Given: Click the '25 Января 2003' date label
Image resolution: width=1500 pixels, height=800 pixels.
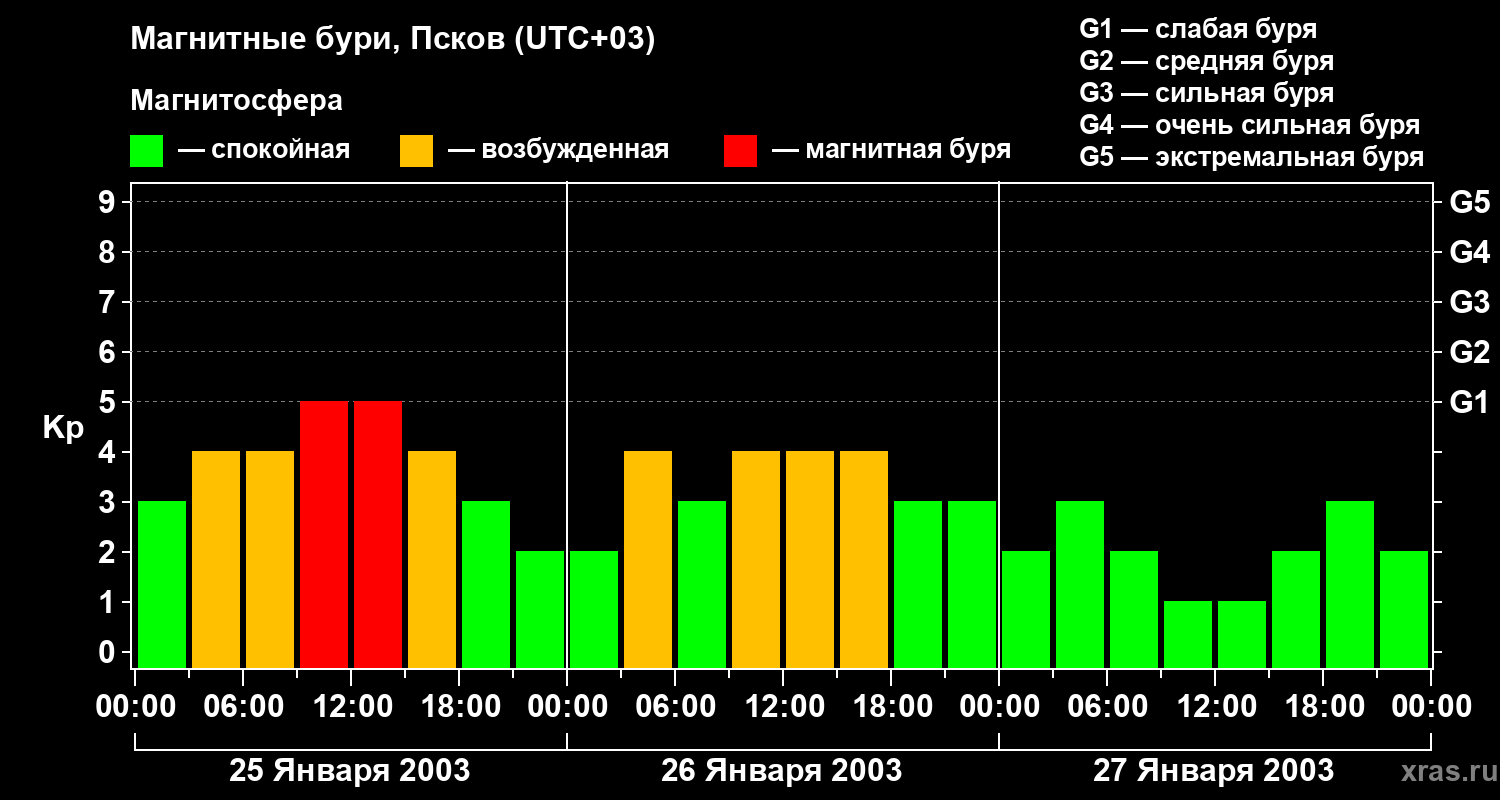Looking at the screenshot, I should point(350,771).
